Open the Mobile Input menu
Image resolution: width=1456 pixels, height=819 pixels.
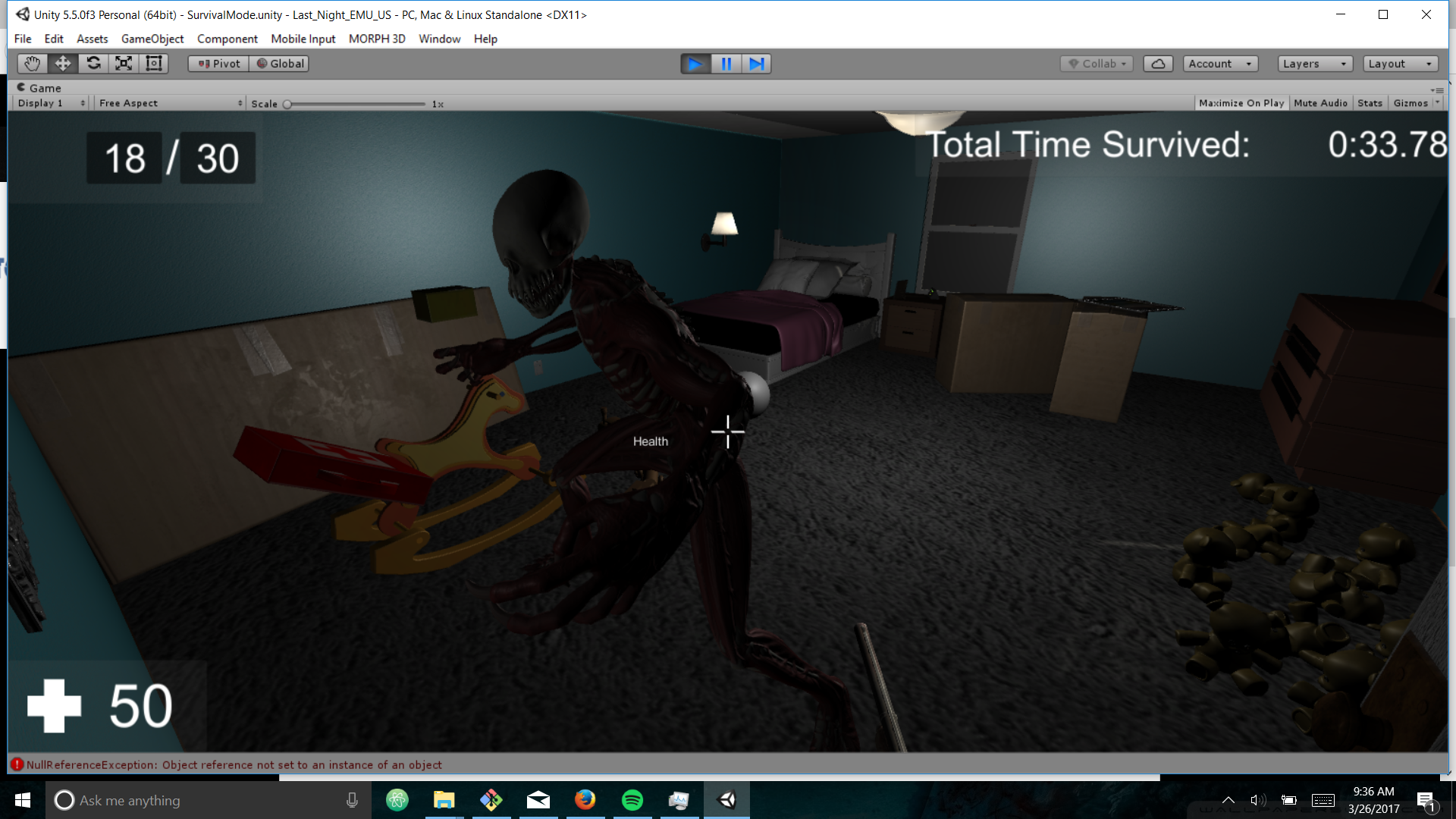(x=303, y=39)
